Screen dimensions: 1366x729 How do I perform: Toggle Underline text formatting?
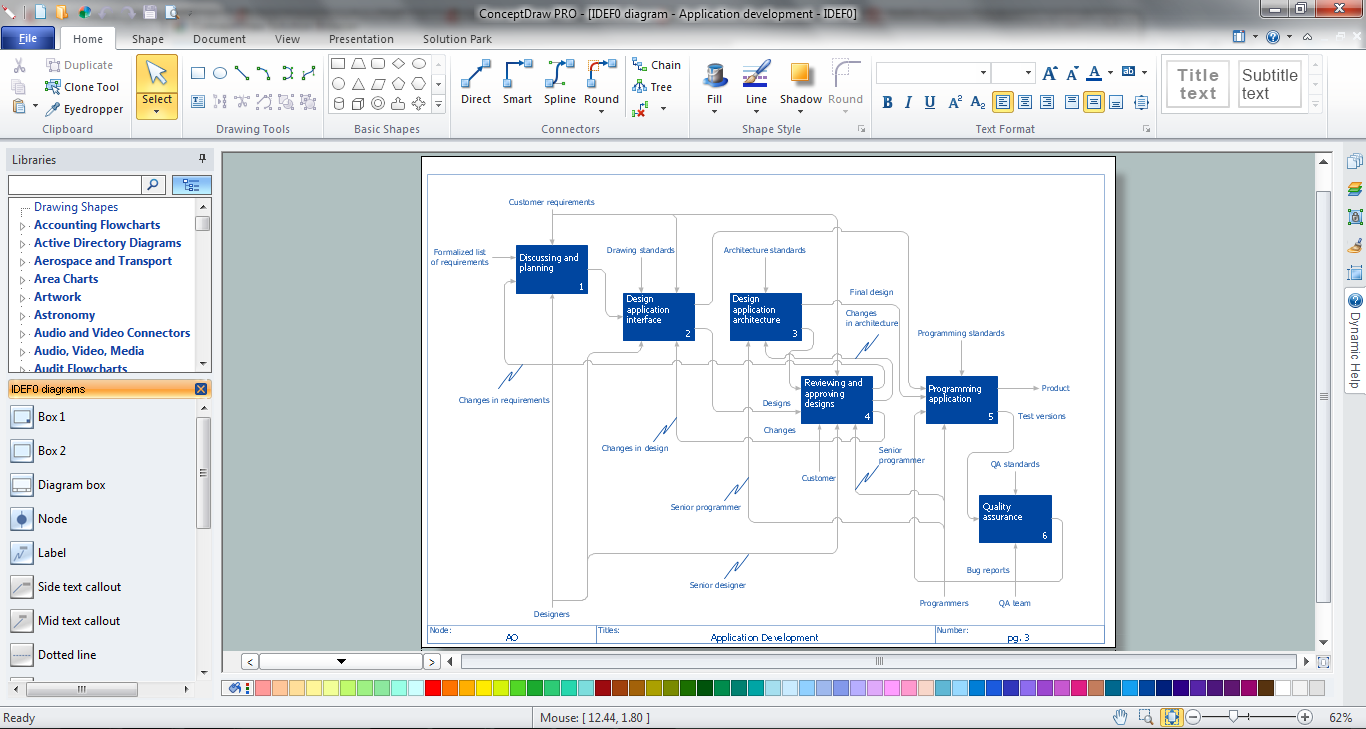click(x=930, y=102)
